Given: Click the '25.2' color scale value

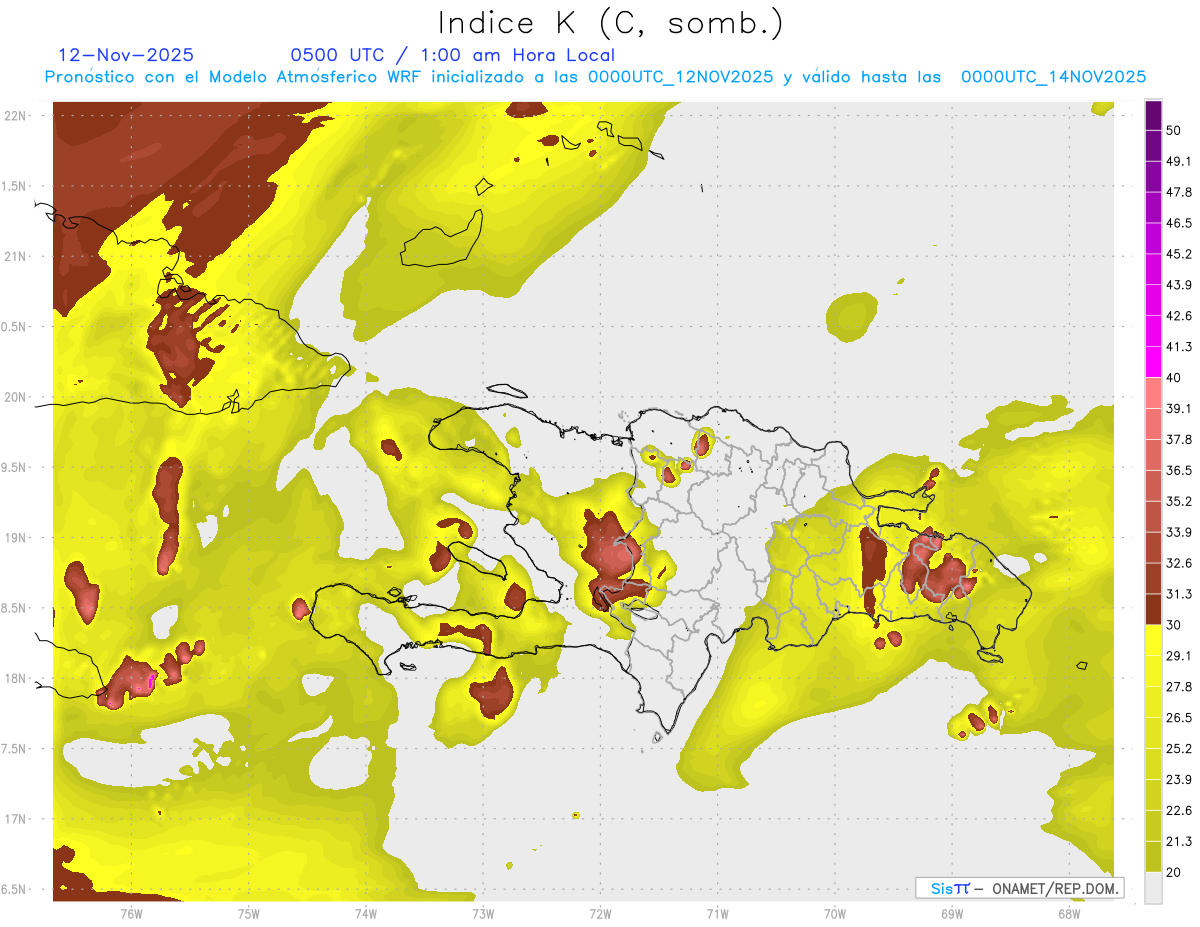Looking at the screenshot, I should pyautogui.click(x=1179, y=748).
